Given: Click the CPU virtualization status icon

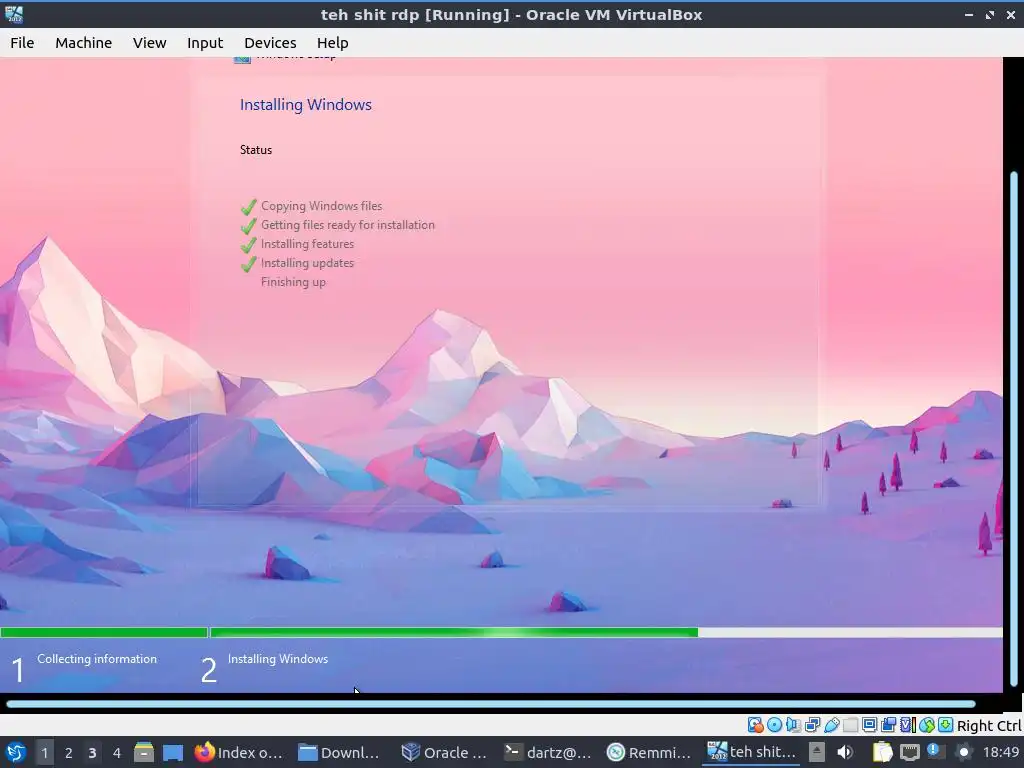Looking at the screenshot, I should [908, 725].
